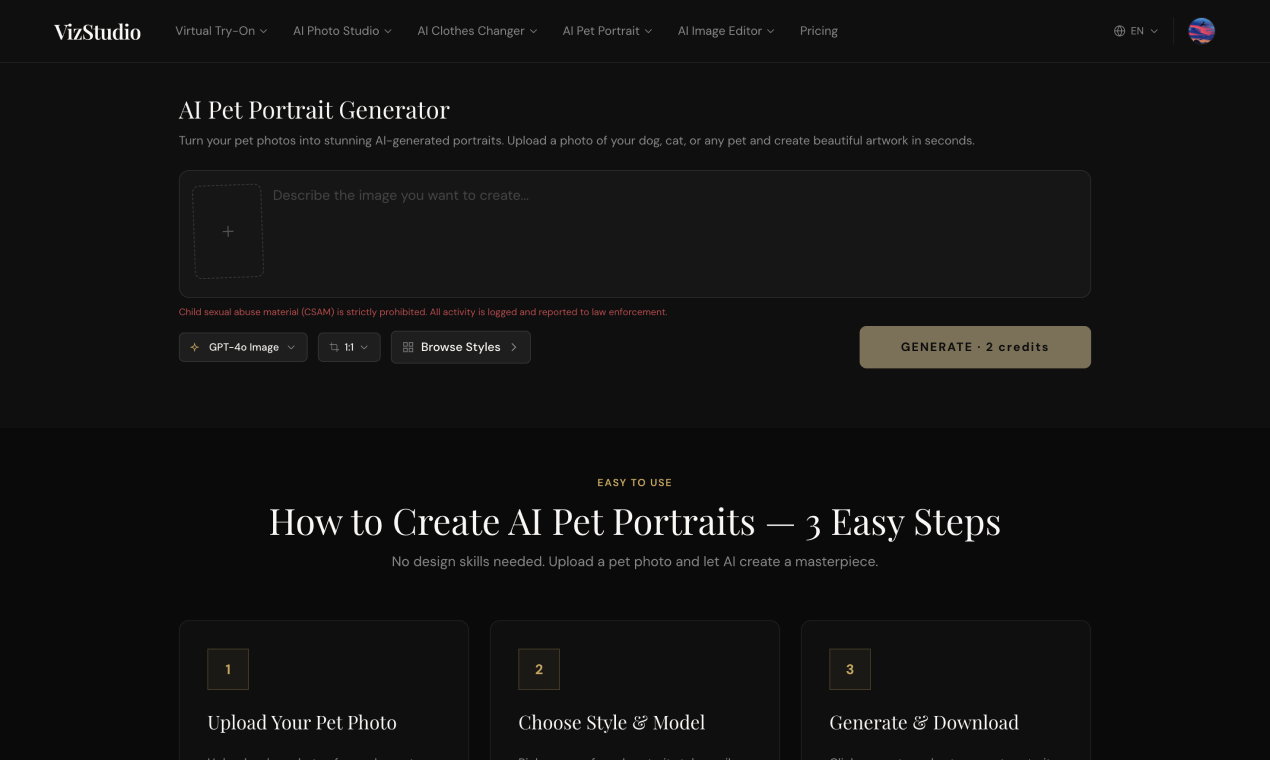Click the crop icon in the aspect ratio selector

point(332,347)
